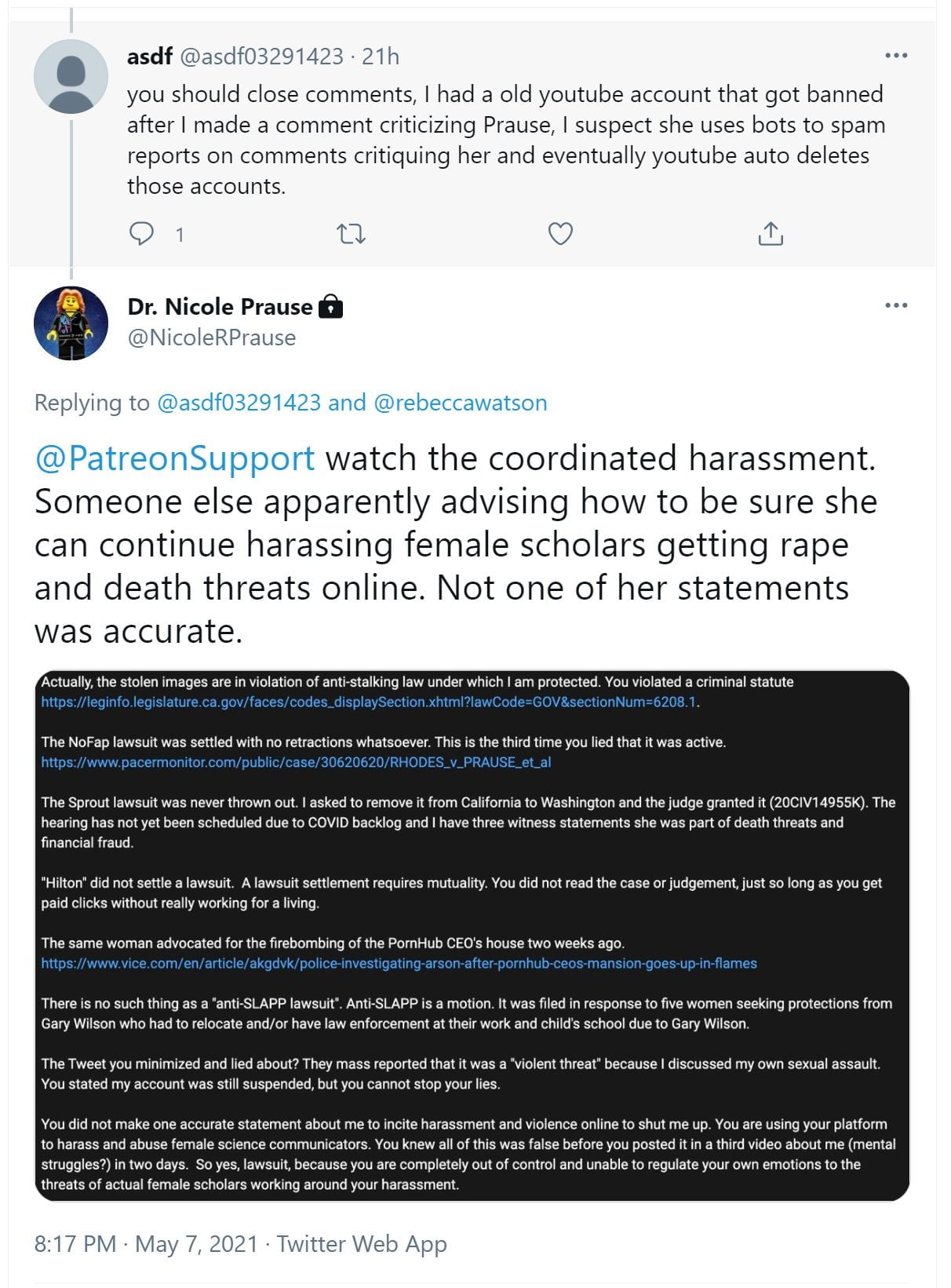Click the 8:17 PM May 7, 2021 timestamp
This screenshot has height=1288, width=951.
tap(146, 1244)
